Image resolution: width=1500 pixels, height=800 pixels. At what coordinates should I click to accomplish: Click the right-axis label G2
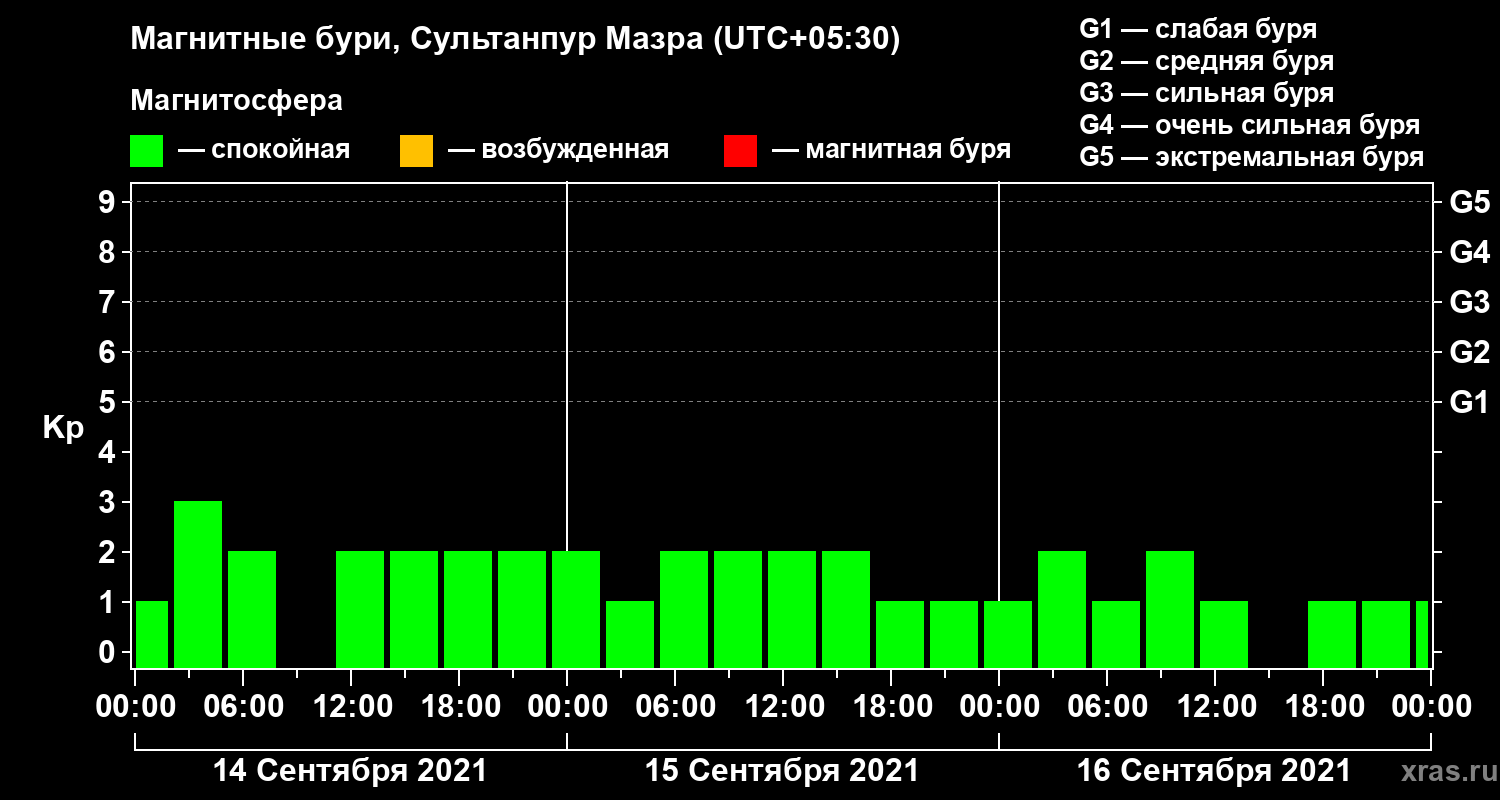[1469, 352]
